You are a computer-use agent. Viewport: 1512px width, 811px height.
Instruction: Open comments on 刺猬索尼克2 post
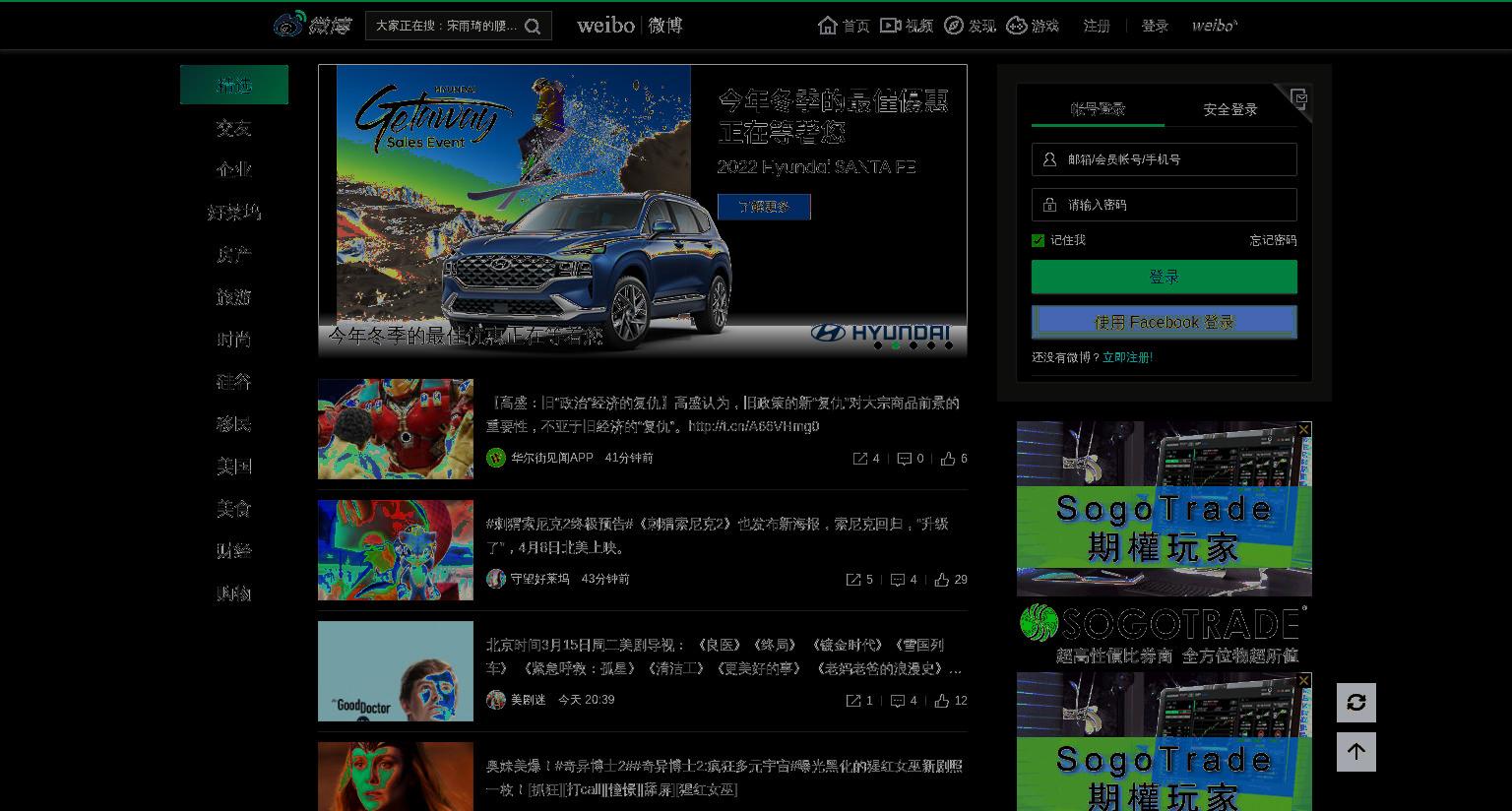(898, 580)
